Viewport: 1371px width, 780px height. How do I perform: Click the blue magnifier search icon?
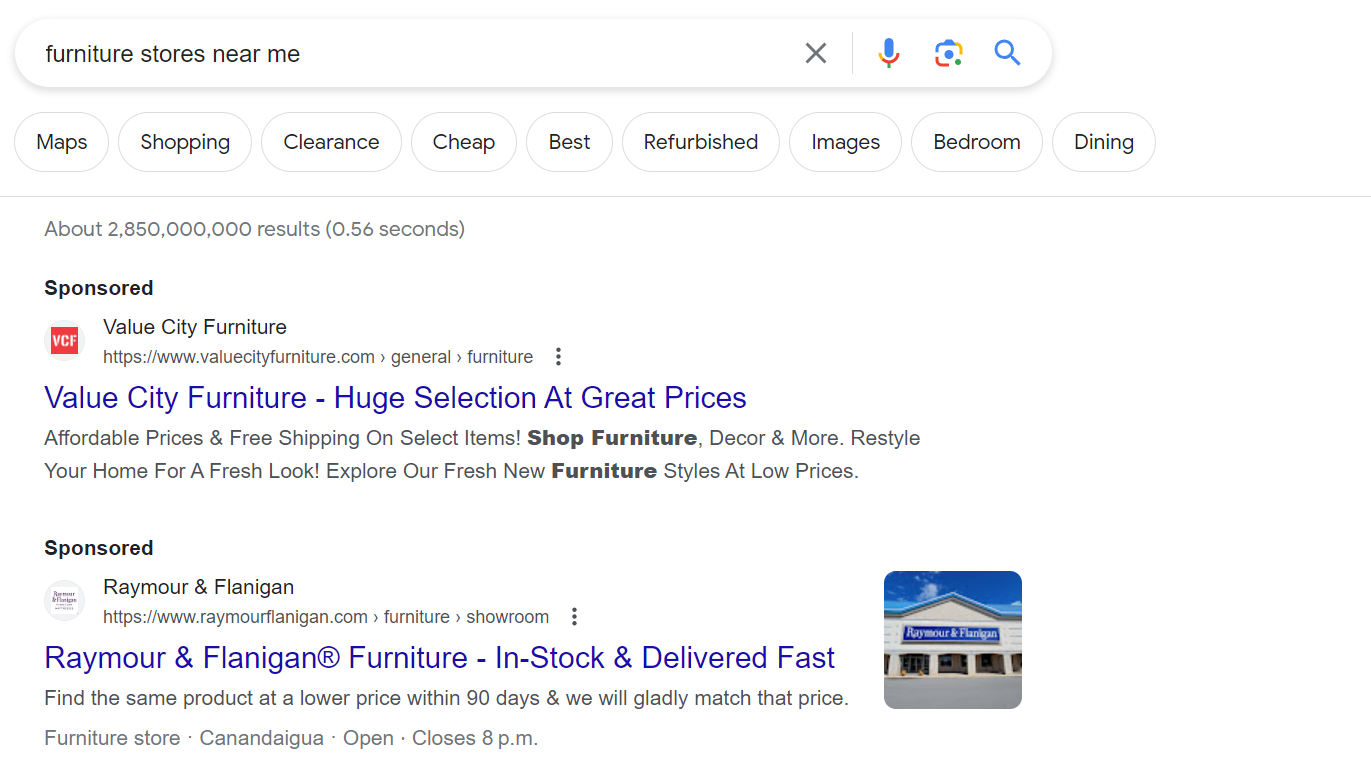pos(1007,53)
